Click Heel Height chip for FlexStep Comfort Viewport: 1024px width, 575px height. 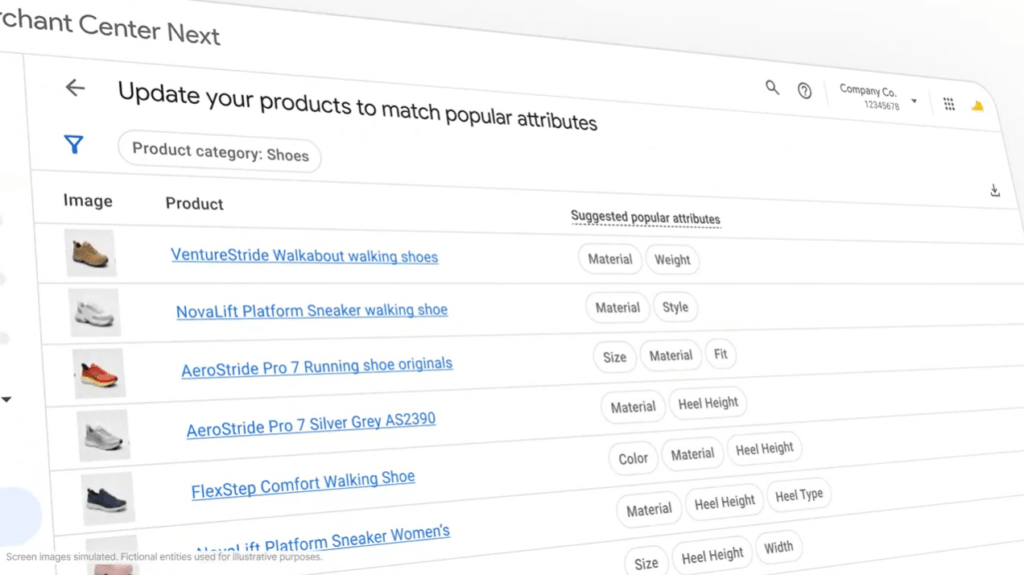[764, 449]
